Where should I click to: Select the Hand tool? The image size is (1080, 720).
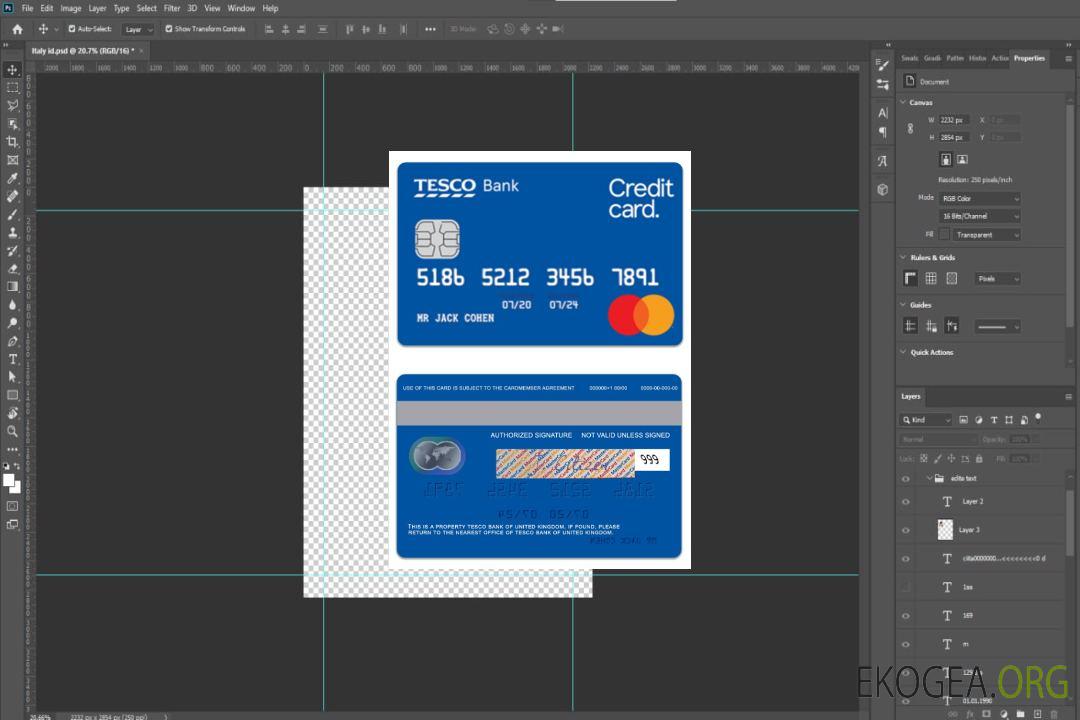(12, 413)
